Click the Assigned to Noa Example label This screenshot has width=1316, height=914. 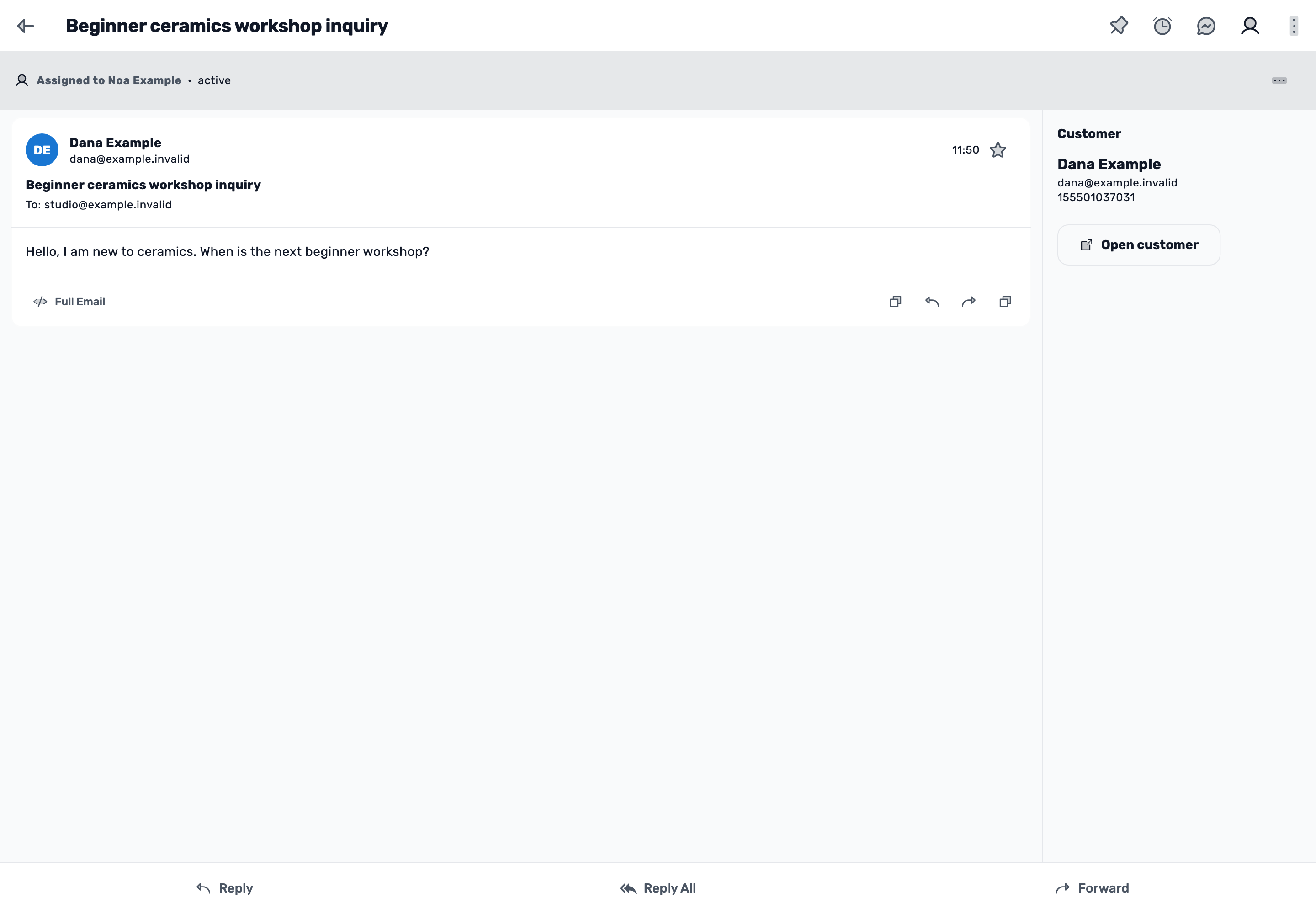click(109, 80)
